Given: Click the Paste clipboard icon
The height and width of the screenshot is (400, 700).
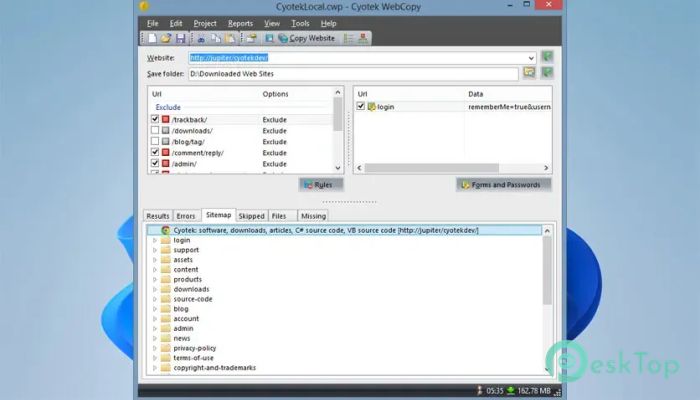Looking at the screenshot, I should click(x=230, y=38).
